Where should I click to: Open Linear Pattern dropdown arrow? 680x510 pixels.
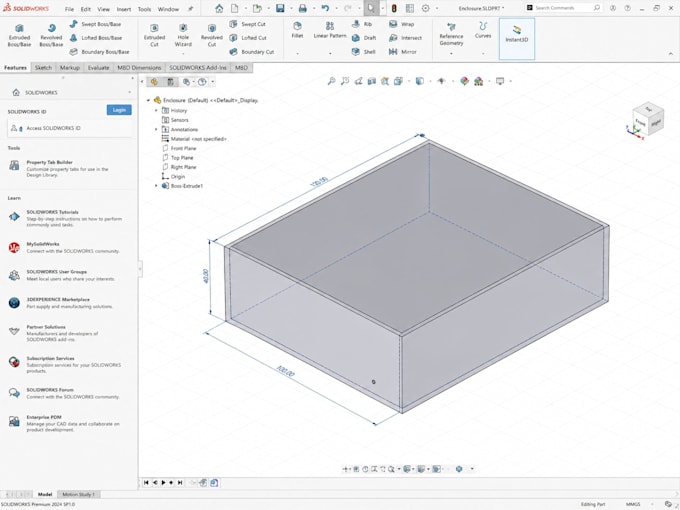point(330,54)
